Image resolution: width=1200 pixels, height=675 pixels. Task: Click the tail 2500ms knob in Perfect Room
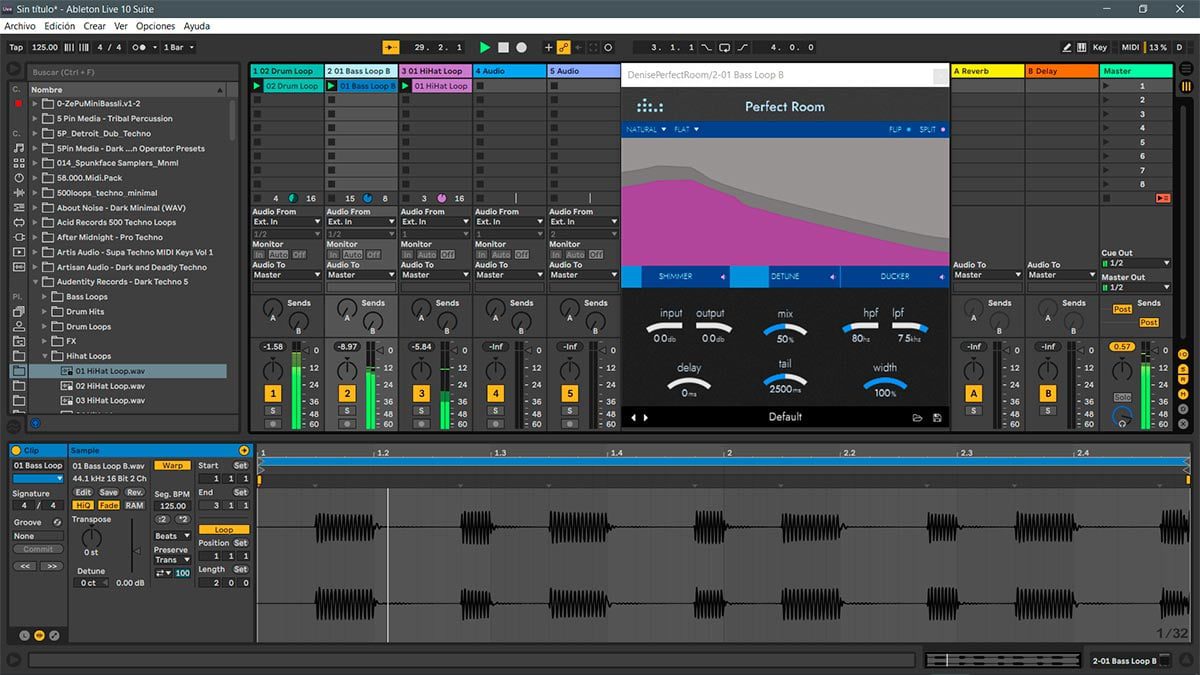pyautogui.click(x=785, y=380)
